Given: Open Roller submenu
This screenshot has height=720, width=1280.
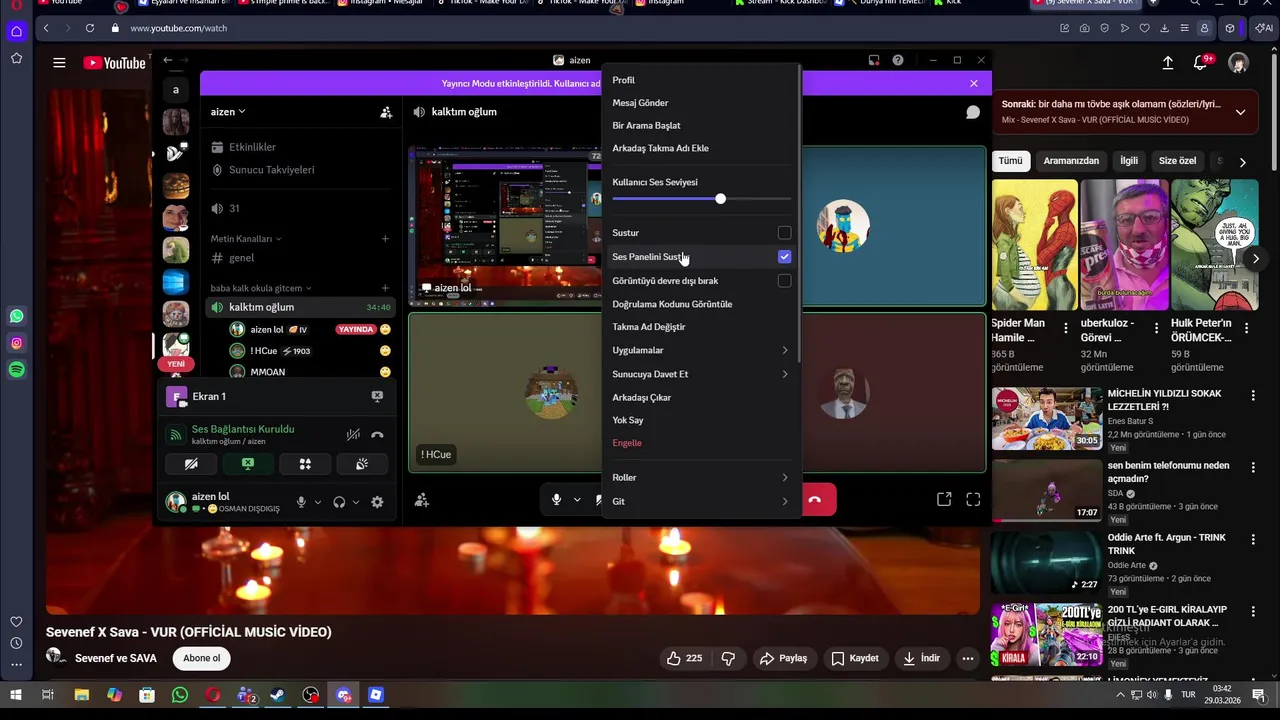Looking at the screenshot, I should pyautogui.click(x=700, y=478).
